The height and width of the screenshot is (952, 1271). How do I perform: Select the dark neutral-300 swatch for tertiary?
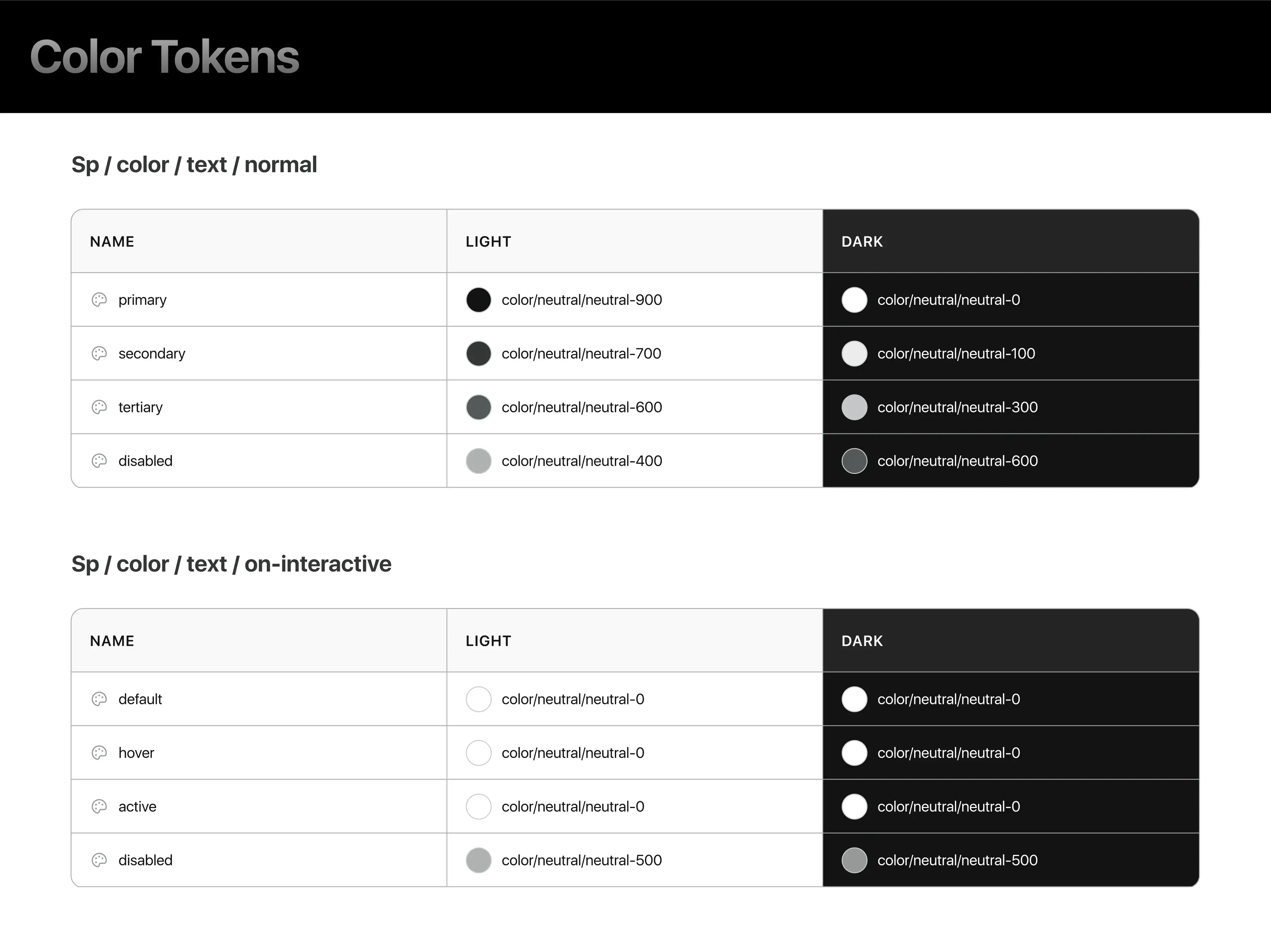855,407
